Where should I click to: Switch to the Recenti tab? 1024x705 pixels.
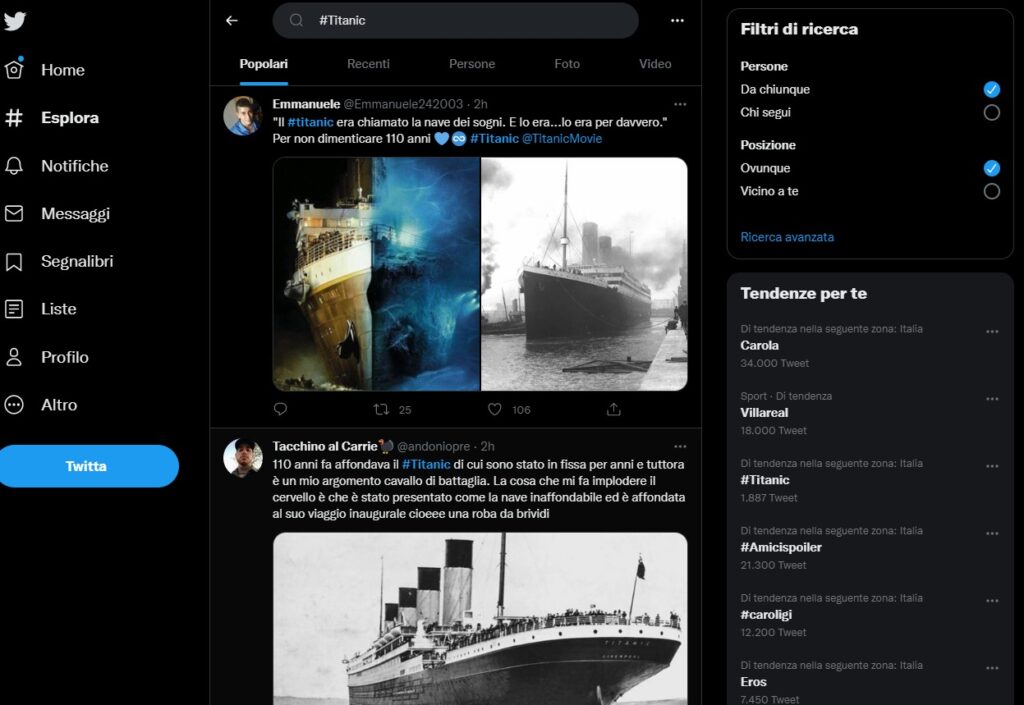click(x=368, y=64)
